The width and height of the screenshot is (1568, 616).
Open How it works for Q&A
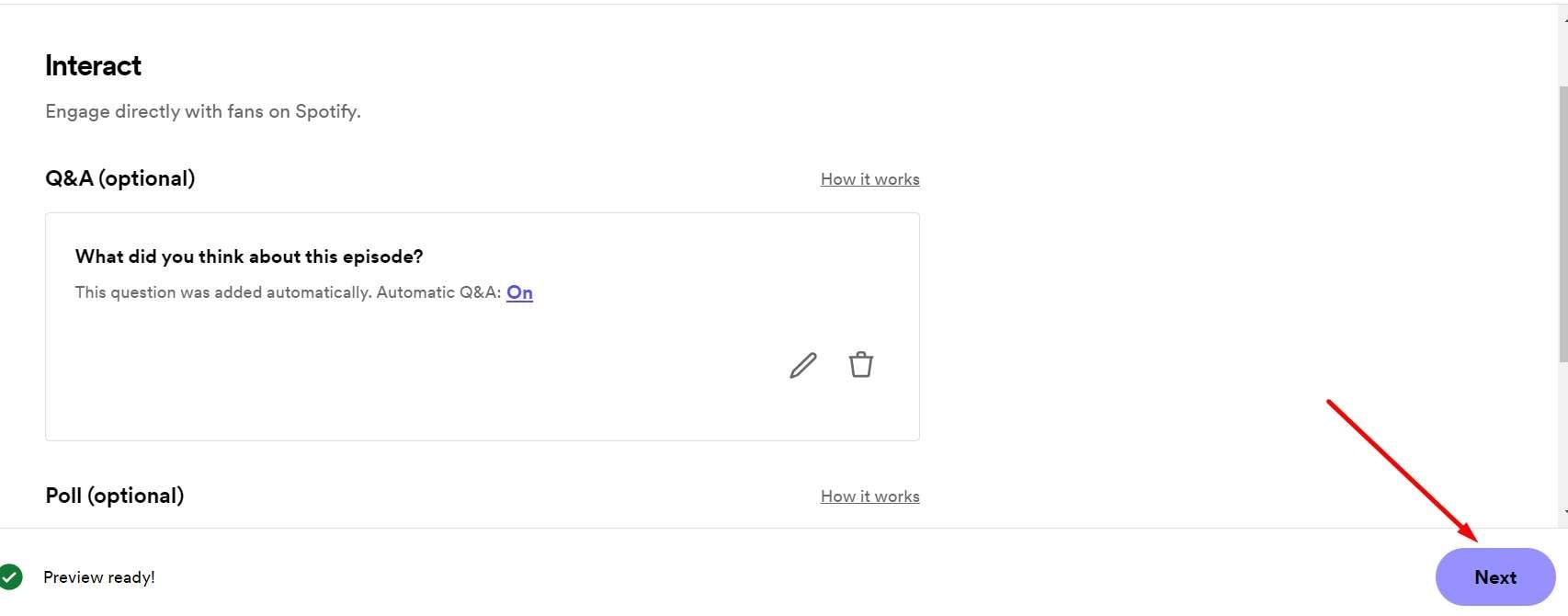(869, 179)
